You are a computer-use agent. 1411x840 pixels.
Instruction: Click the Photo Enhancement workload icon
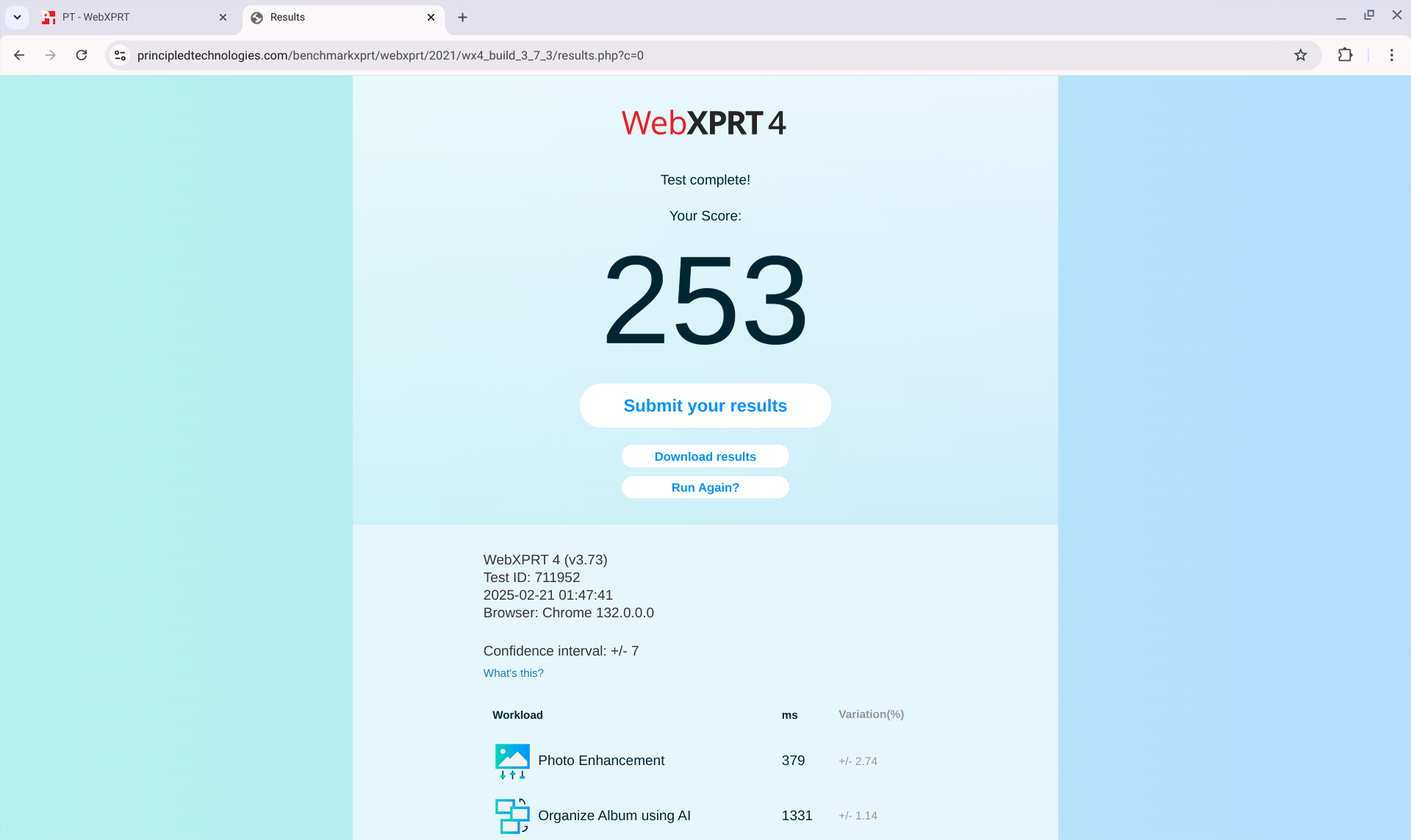coord(512,761)
